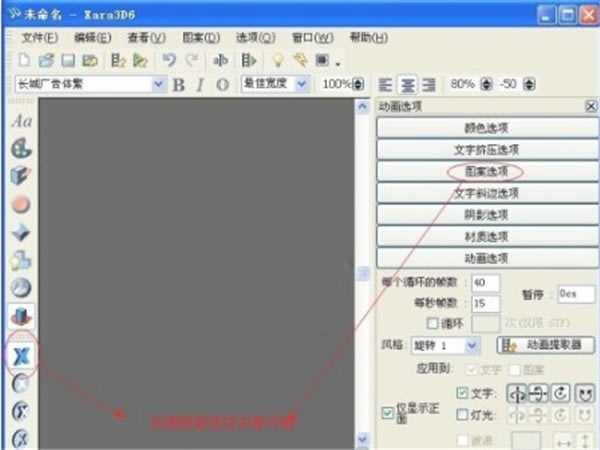Click the 图案选项 button

tap(488, 171)
